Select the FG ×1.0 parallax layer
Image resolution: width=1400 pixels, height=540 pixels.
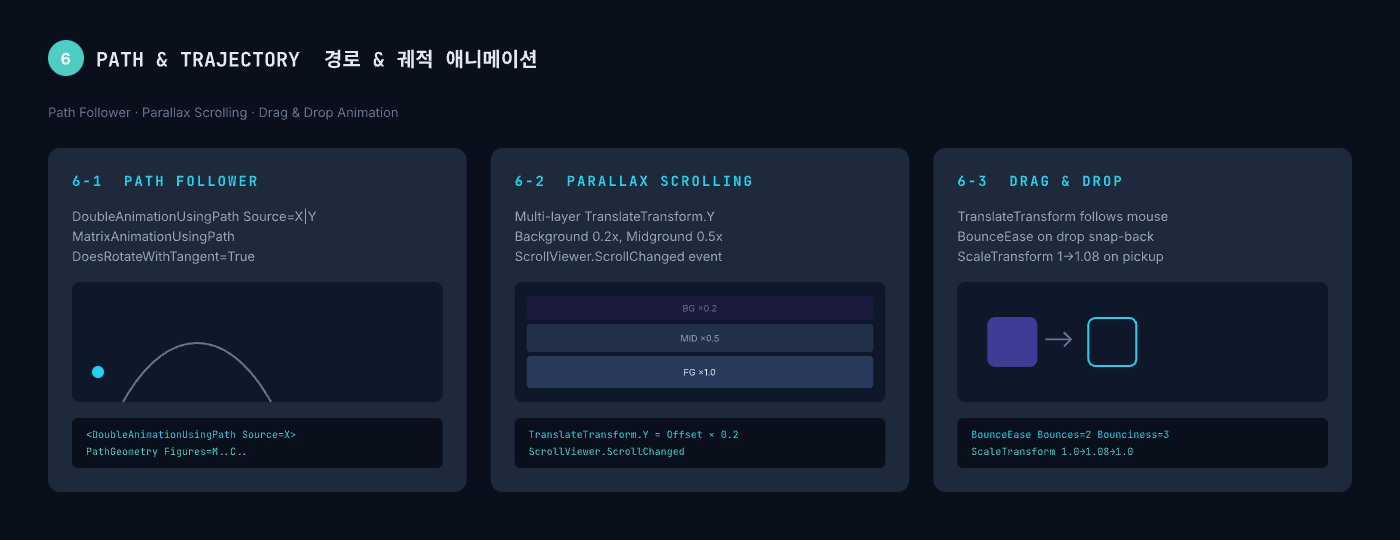[700, 372]
